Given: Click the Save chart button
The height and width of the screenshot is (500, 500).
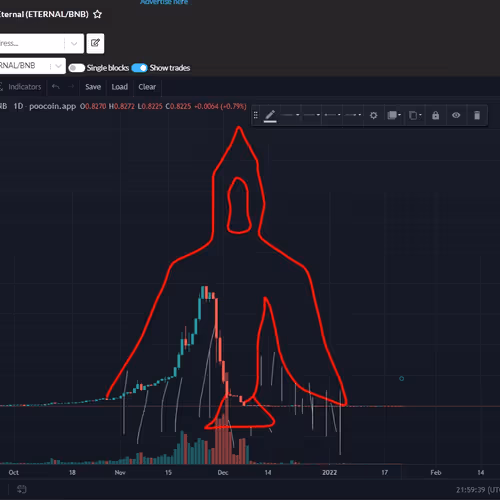Looking at the screenshot, I should (x=93, y=87).
